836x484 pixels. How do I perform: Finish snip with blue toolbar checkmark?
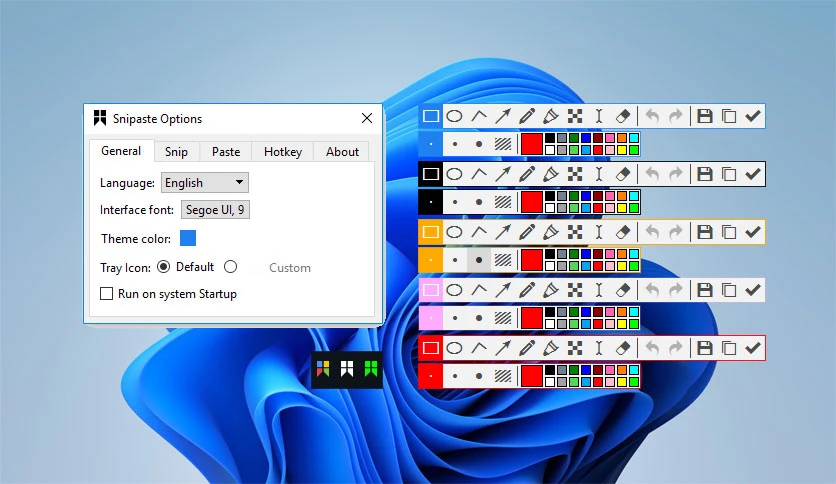point(753,116)
